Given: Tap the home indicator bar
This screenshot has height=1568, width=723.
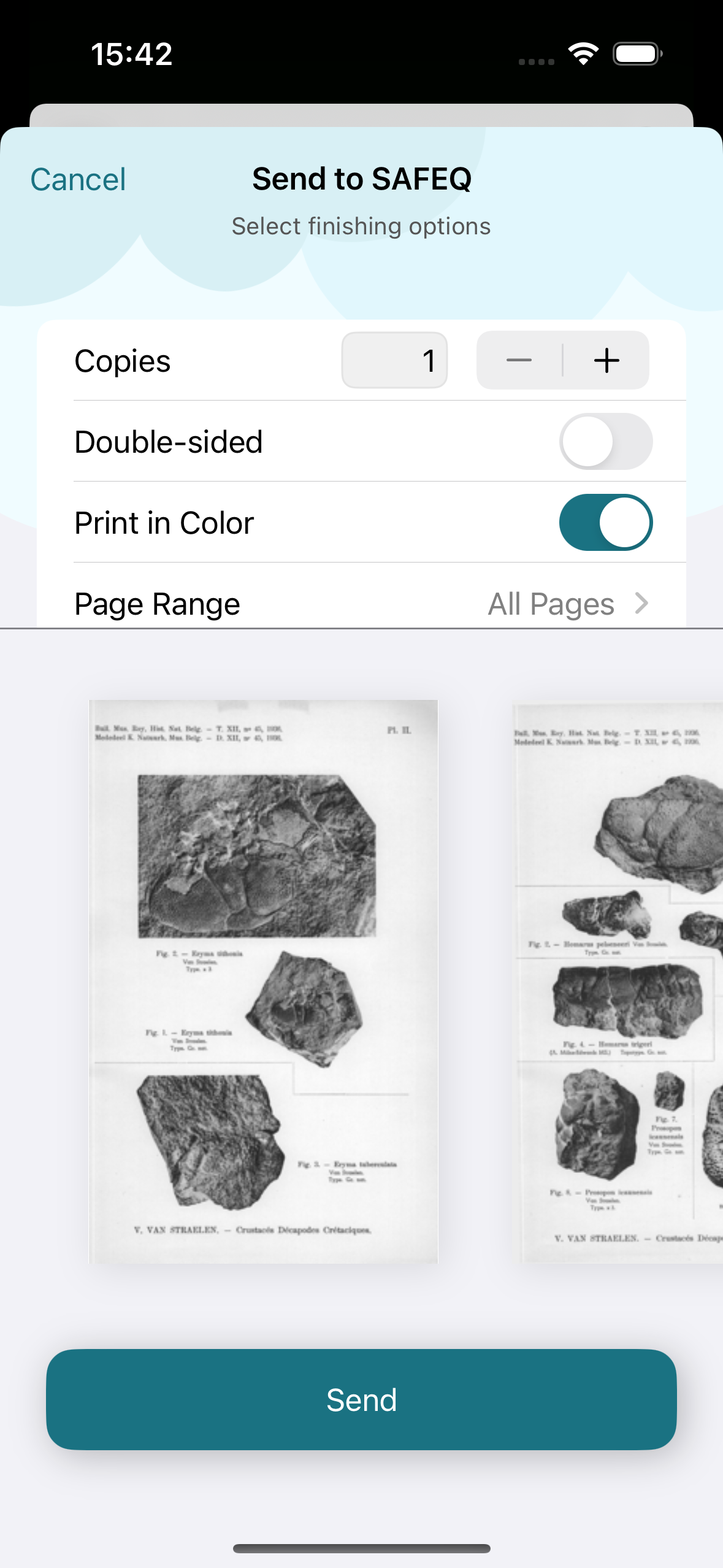Looking at the screenshot, I should pyautogui.click(x=361, y=1548).
